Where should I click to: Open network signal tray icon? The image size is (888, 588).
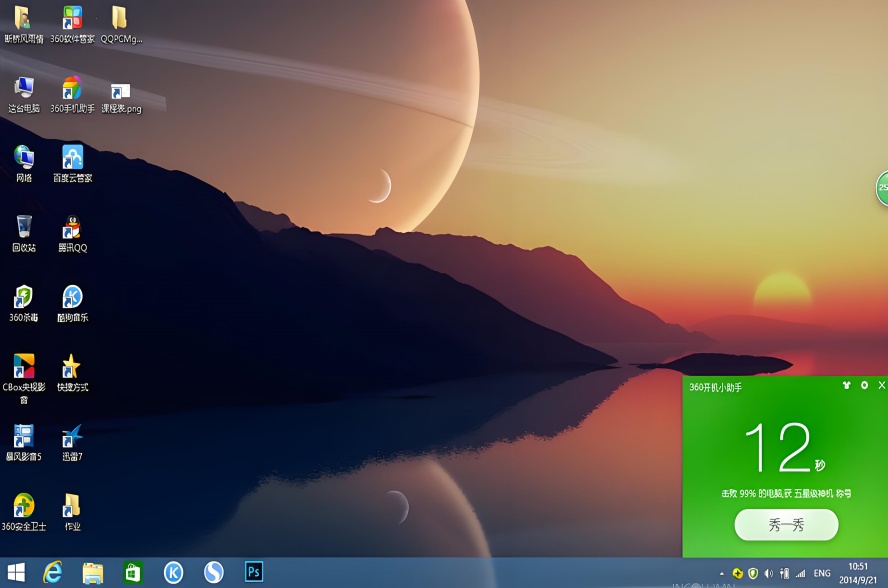pos(800,573)
